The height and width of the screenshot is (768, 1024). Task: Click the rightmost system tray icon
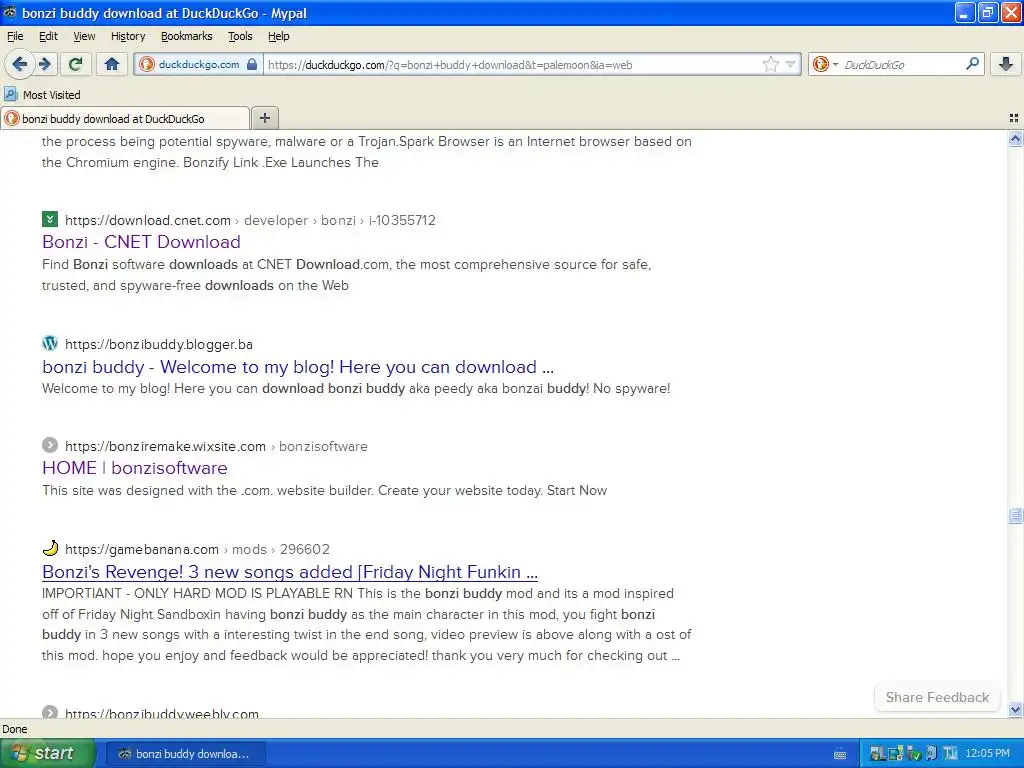pyautogui.click(x=950, y=754)
